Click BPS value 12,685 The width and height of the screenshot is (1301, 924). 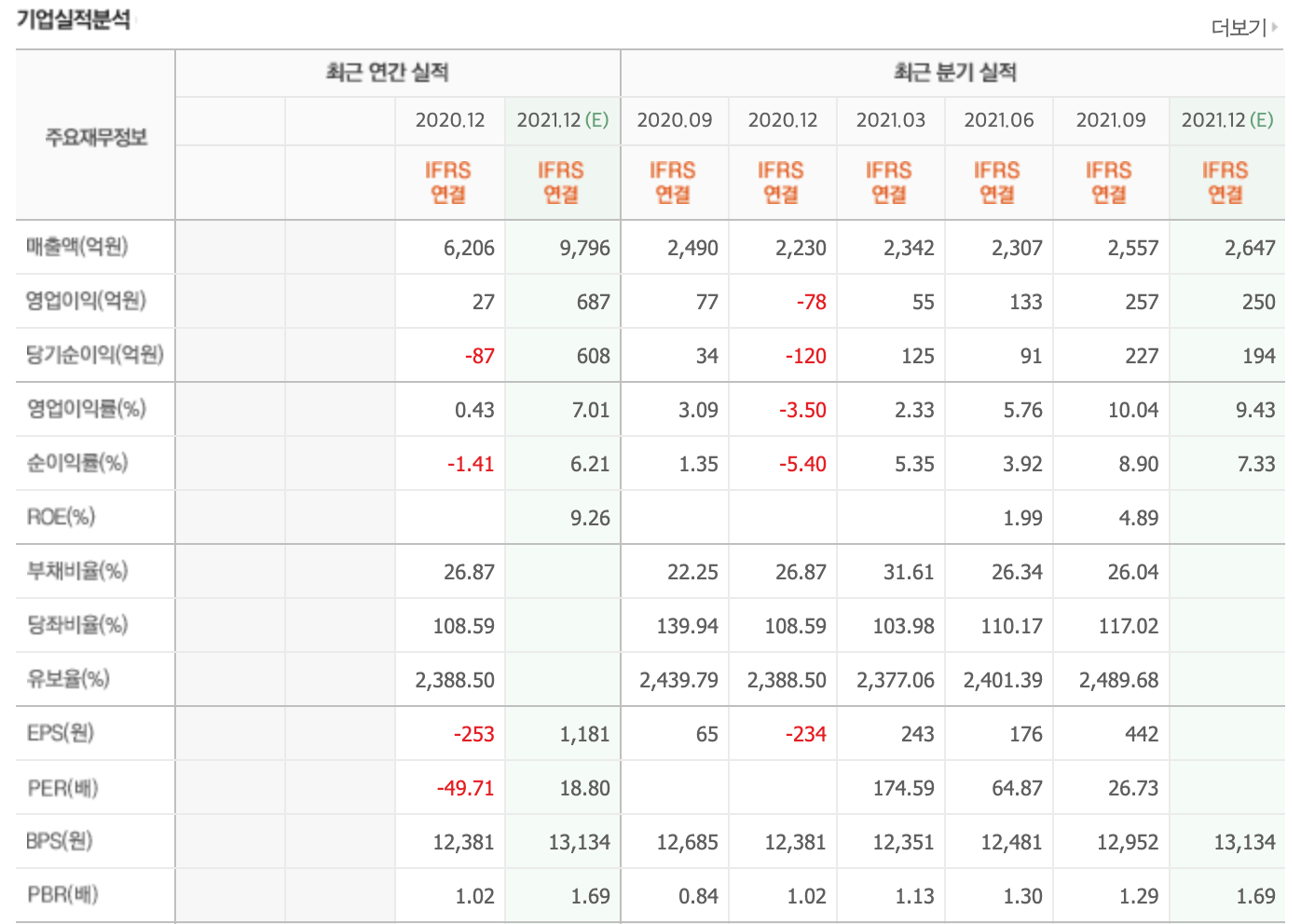click(687, 843)
